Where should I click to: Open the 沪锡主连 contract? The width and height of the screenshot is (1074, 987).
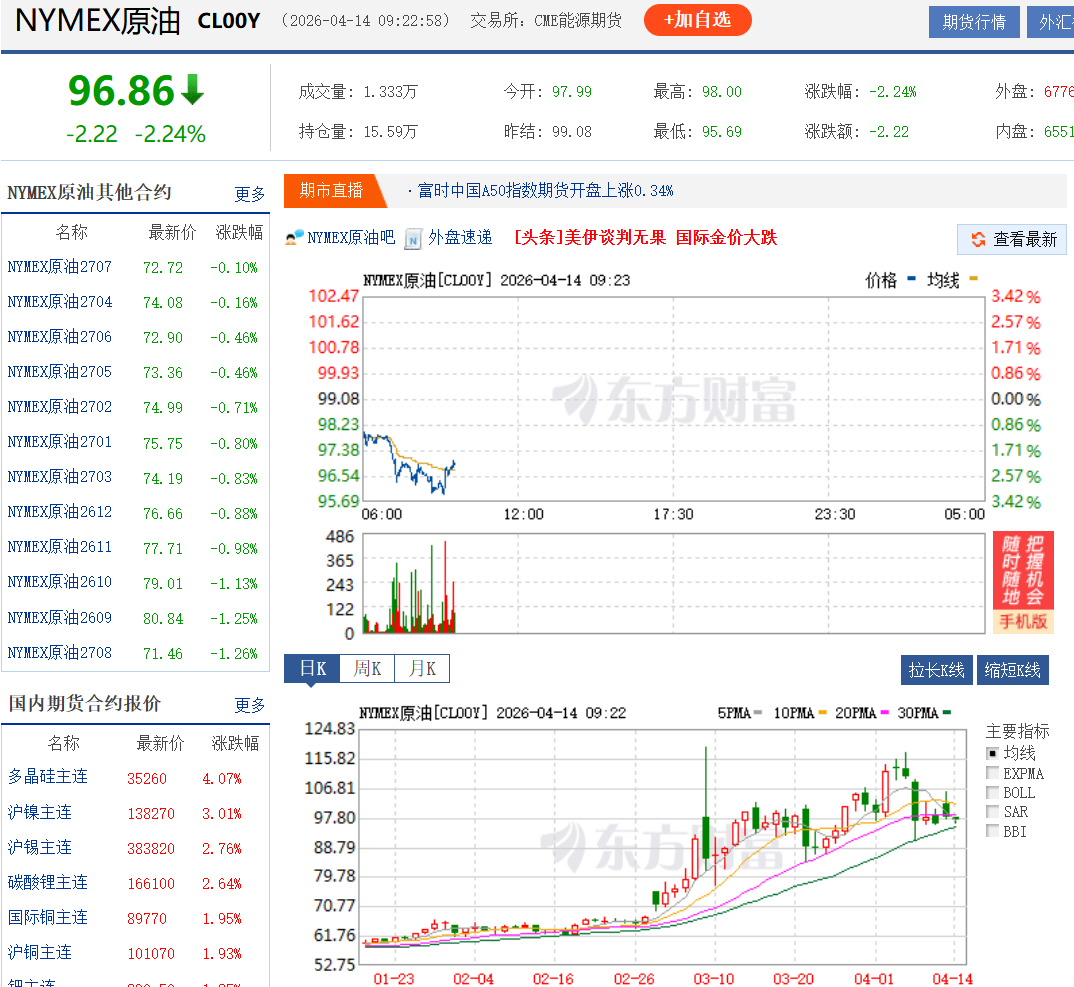[40, 847]
